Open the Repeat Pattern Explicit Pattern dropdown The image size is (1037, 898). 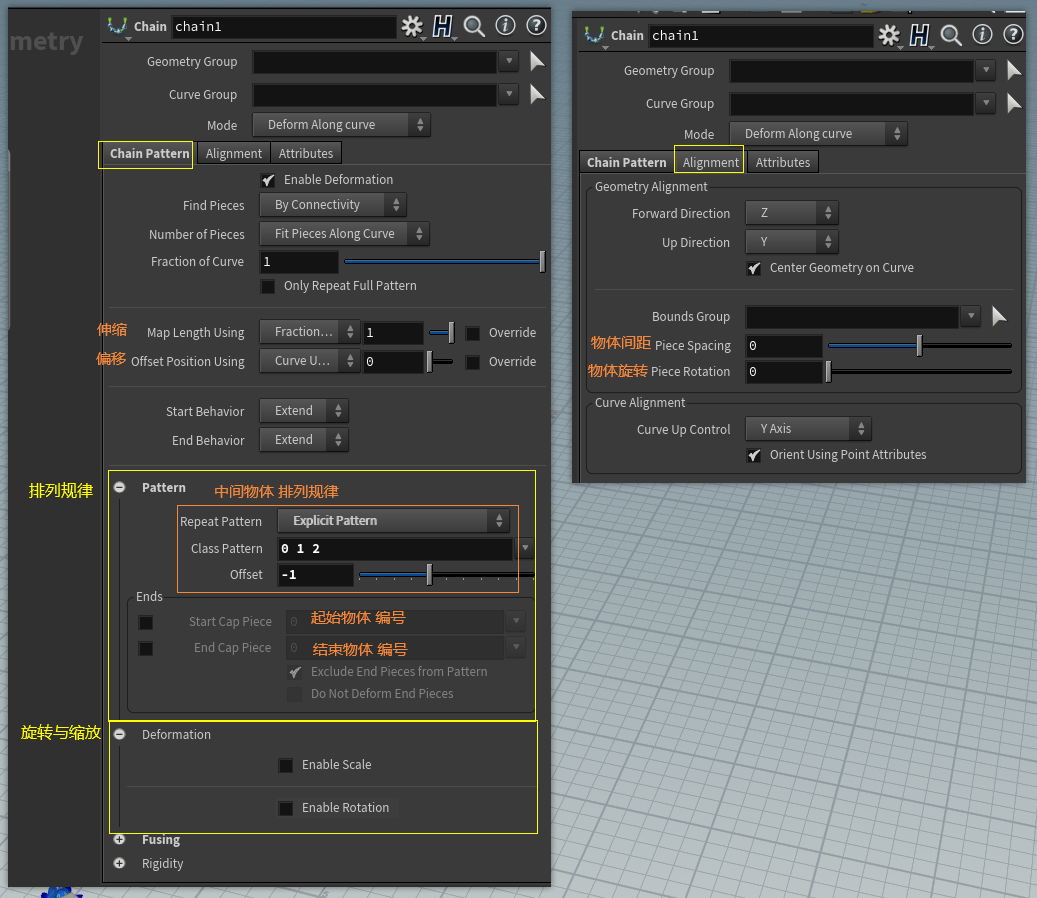tap(394, 520)
